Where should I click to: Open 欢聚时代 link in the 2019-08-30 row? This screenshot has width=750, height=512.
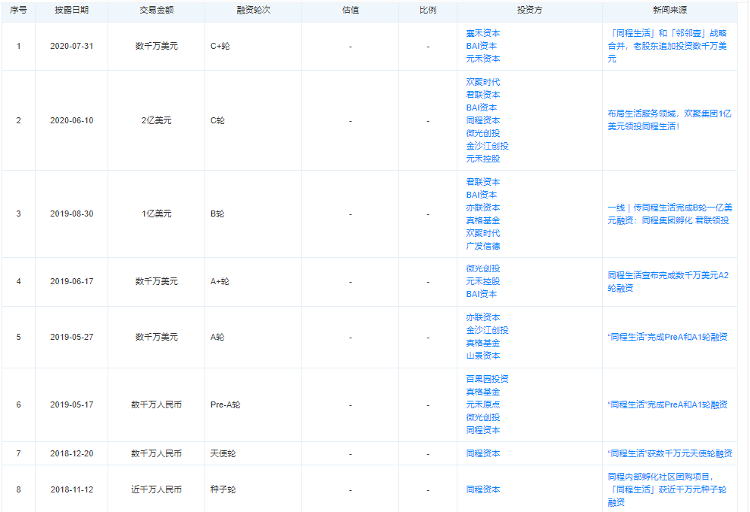click(x=483, y=233)
